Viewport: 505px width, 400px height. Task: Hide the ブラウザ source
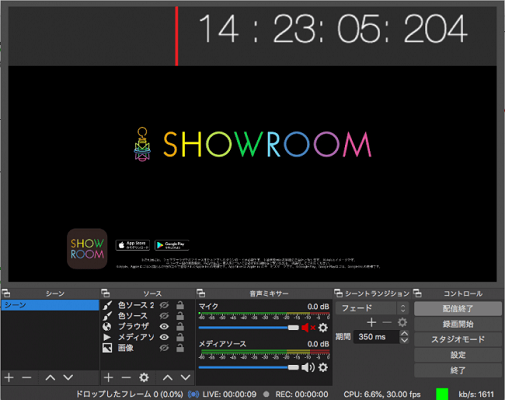click(164, 326)
